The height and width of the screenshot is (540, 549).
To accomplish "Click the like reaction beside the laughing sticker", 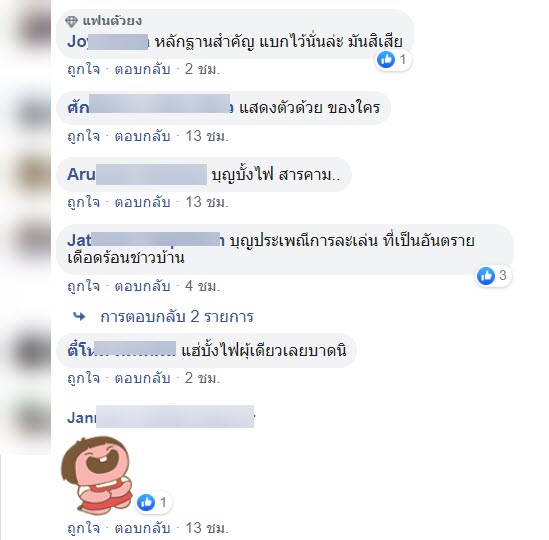I will (146, 503).
